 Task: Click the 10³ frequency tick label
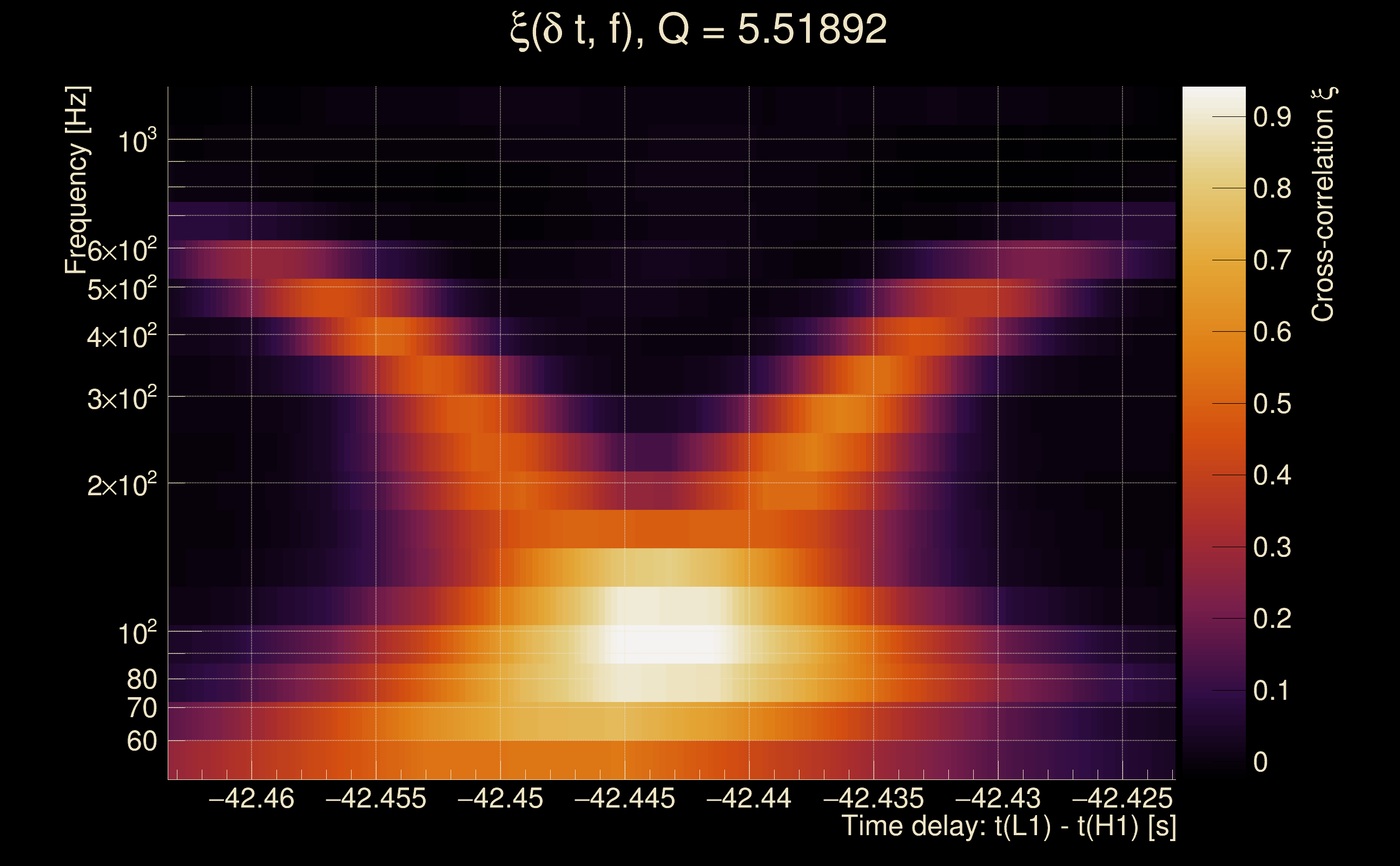coord(137,141)
